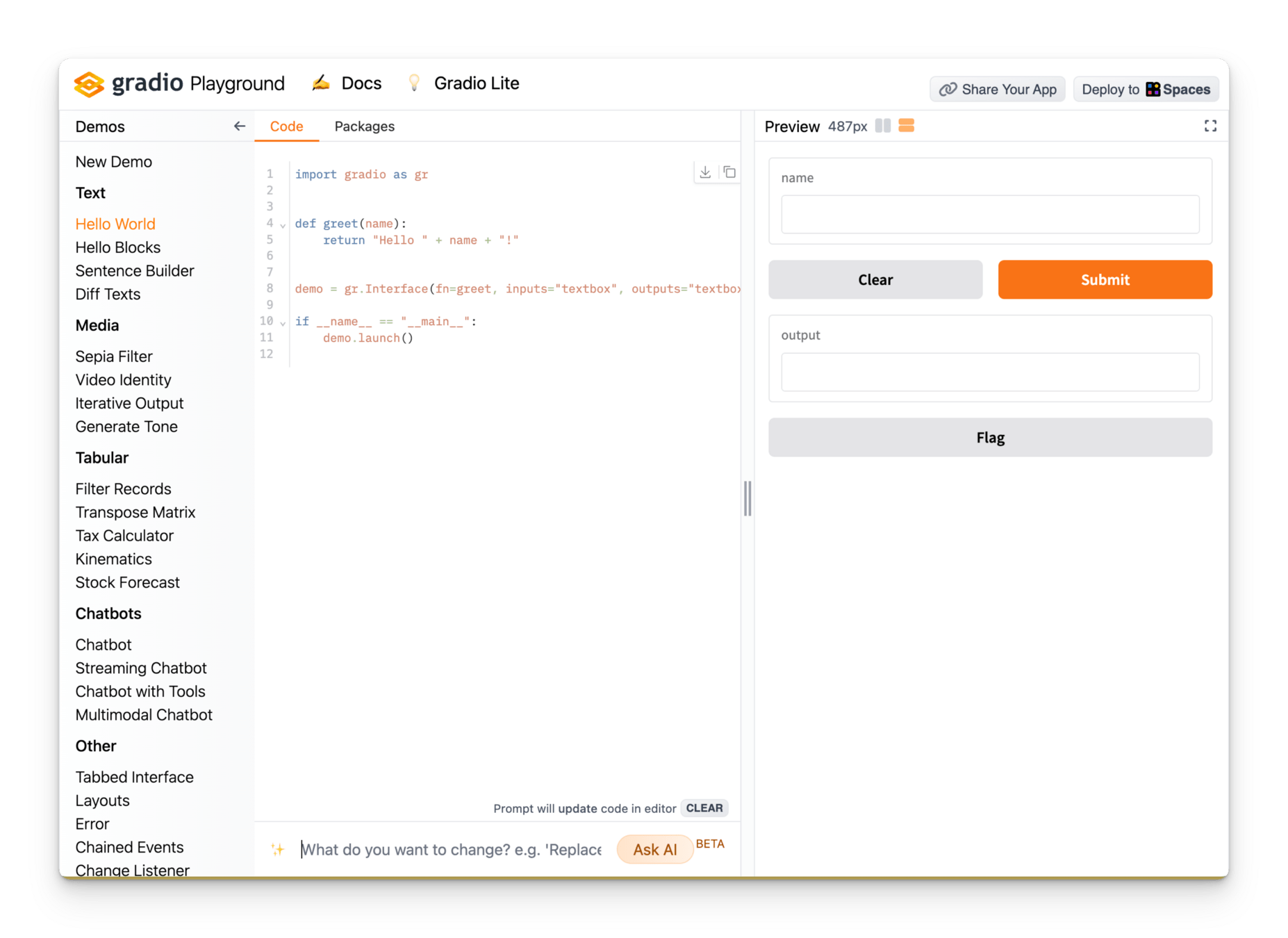Screen dimensions: 1288x938
Task: Open the Stock Forecast demo
Action: click(127, 583)
